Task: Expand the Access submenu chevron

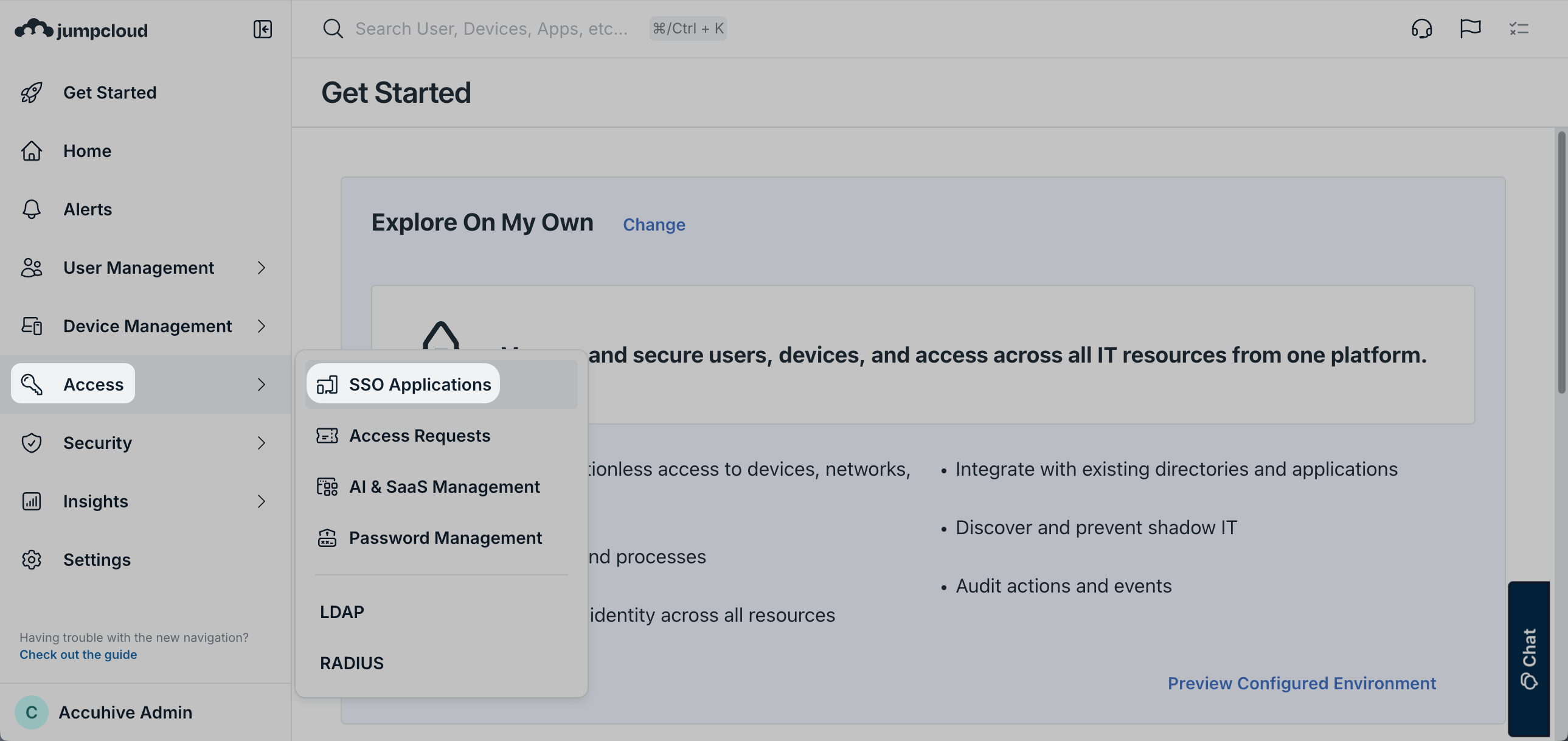Action: [x=261, y=385]
